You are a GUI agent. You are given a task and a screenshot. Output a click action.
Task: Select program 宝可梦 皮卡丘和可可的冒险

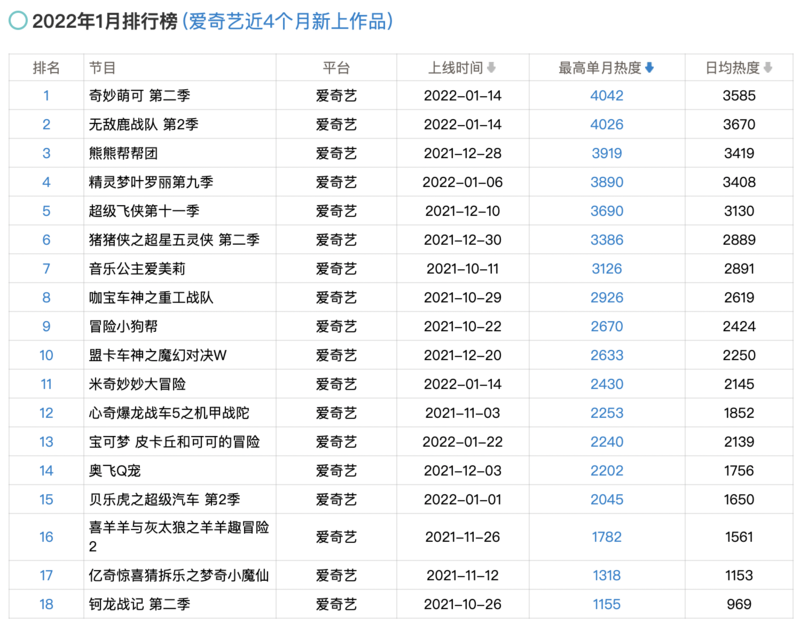pyautogui.click(x=174, y=442)
